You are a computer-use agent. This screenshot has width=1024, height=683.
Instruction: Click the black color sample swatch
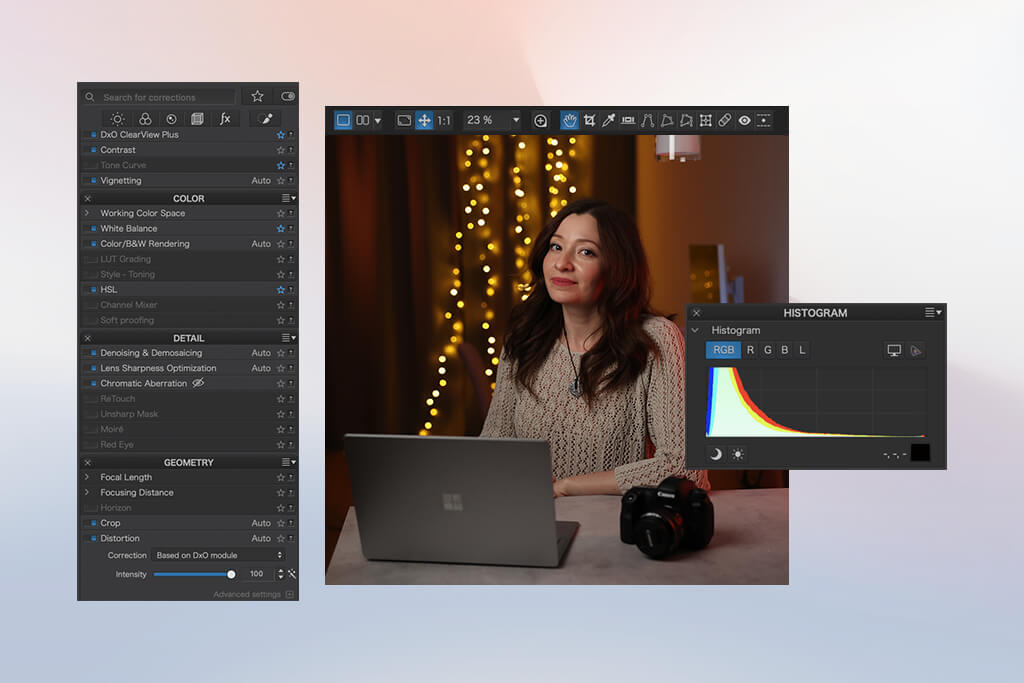[920, 453]
